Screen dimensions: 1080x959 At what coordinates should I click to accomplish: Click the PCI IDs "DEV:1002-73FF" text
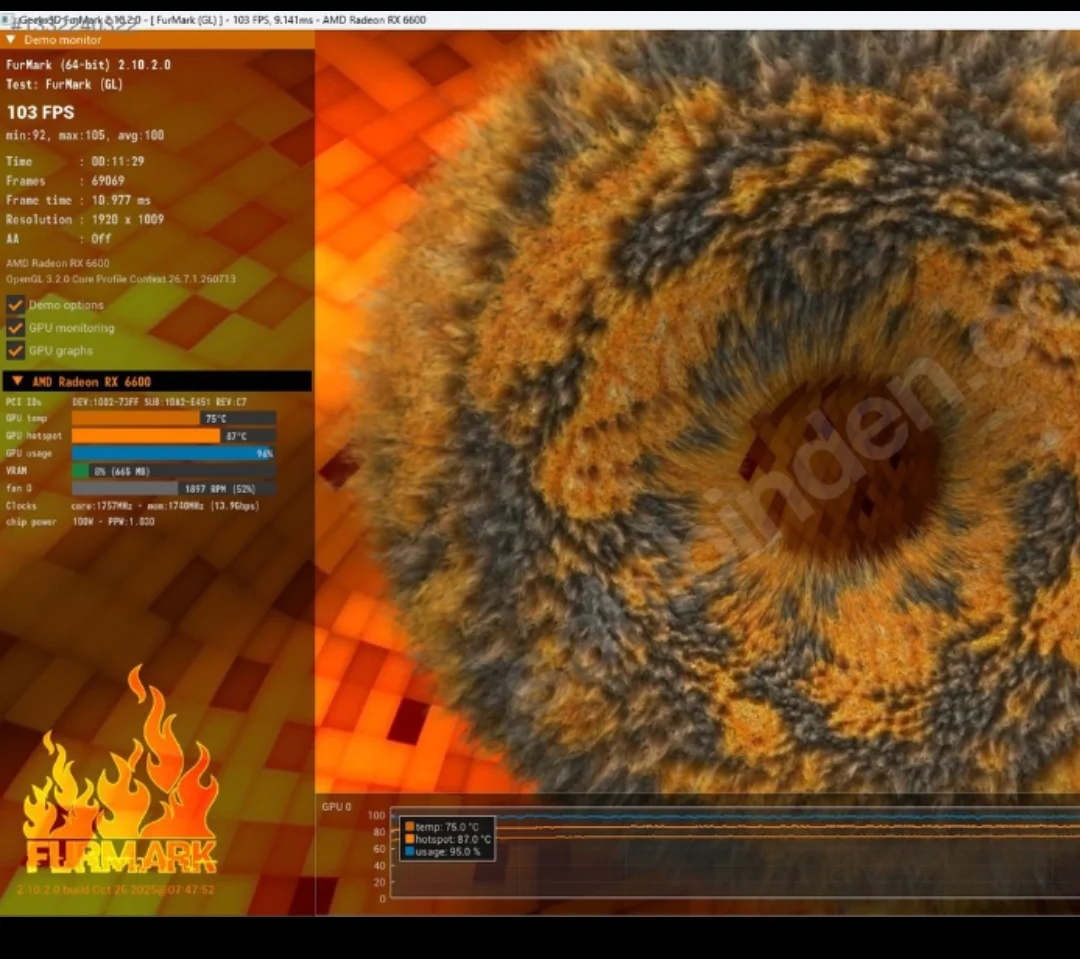tap(105, 402)
